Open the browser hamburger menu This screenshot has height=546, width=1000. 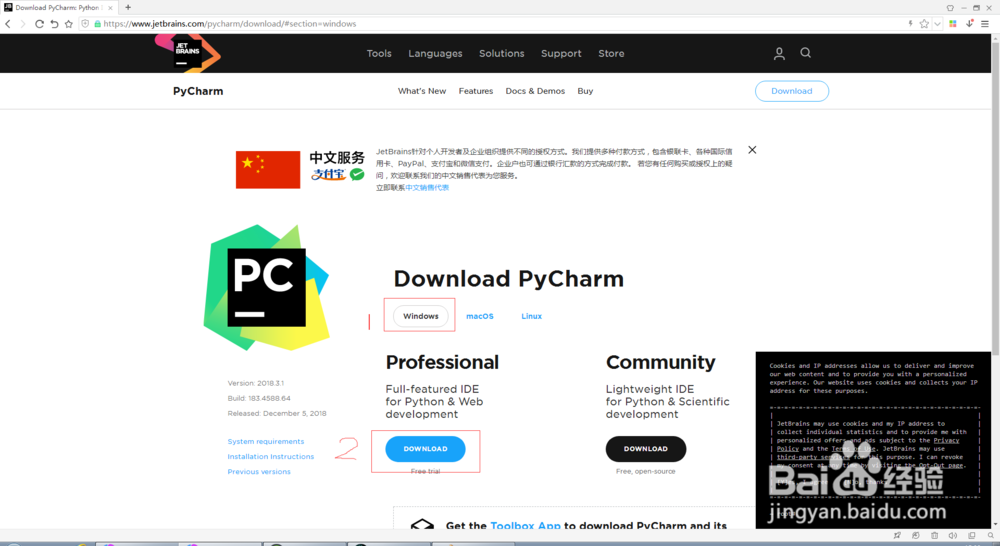tap(985, 24)
